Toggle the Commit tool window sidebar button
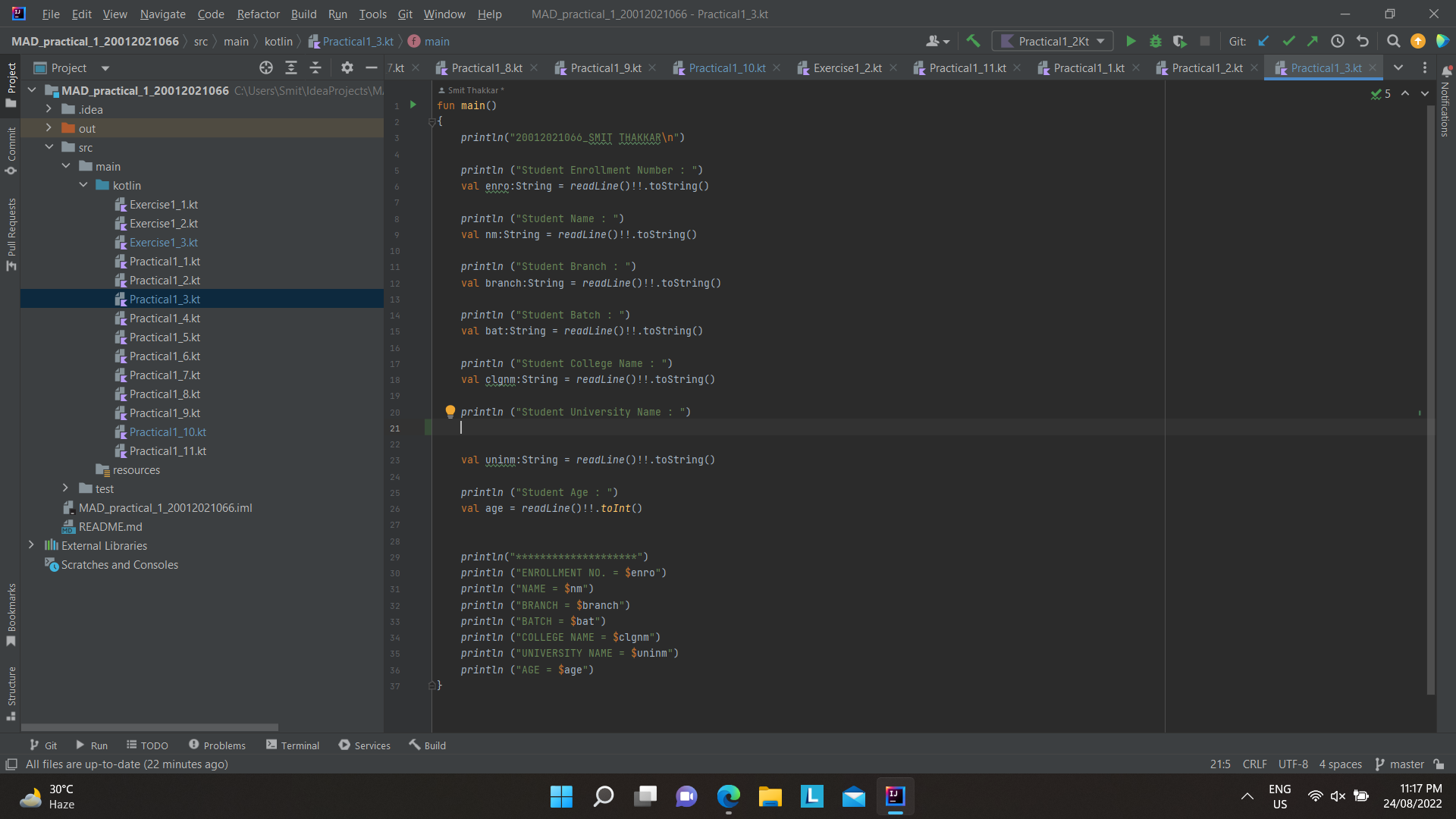This screenshot has height=819, width=1456. [x=11, y=150]
